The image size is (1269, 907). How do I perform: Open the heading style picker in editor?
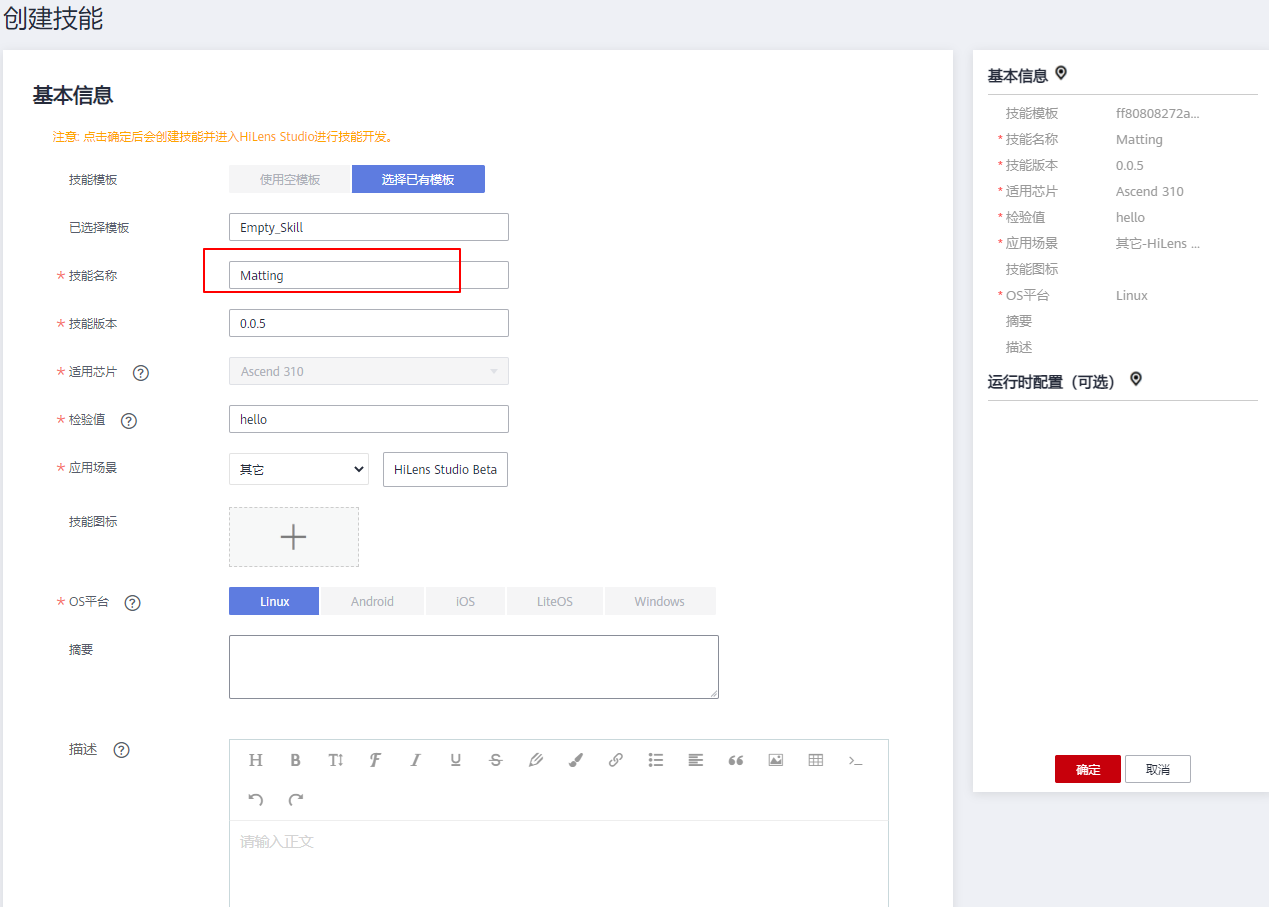[x=256, y=760]
